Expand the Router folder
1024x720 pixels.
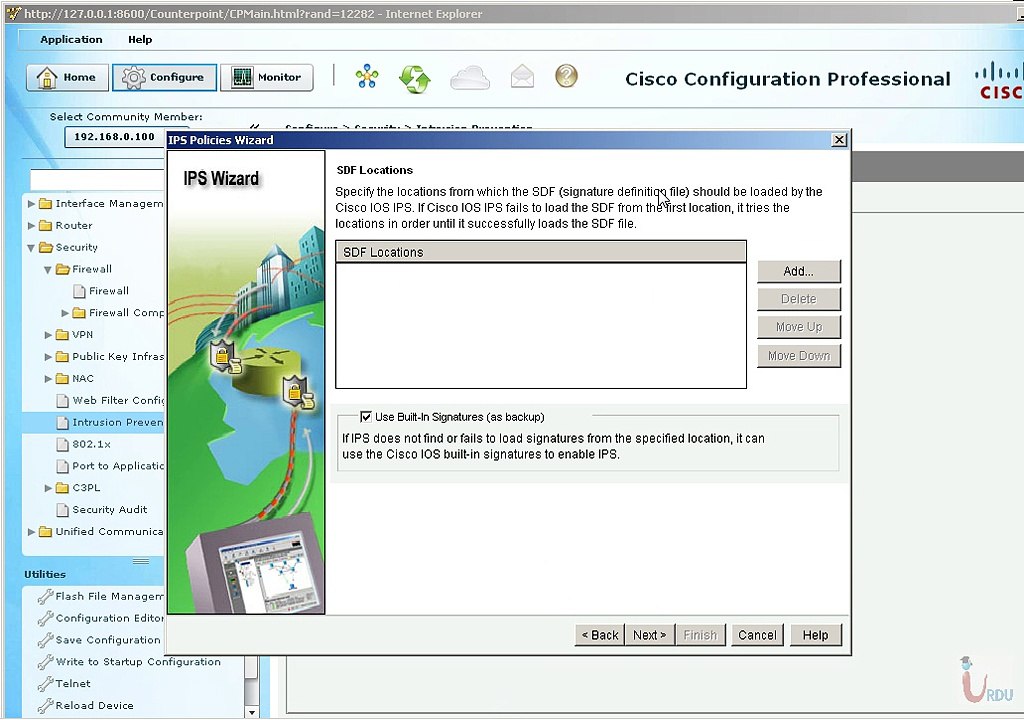coord(31,225)
